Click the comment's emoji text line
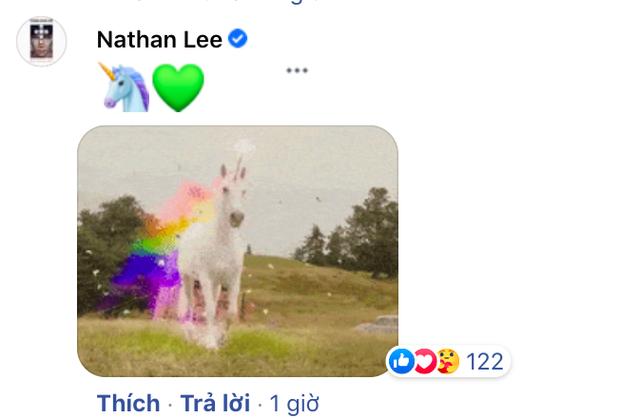Viewport: 620px width, 418px height. [151, 87]
